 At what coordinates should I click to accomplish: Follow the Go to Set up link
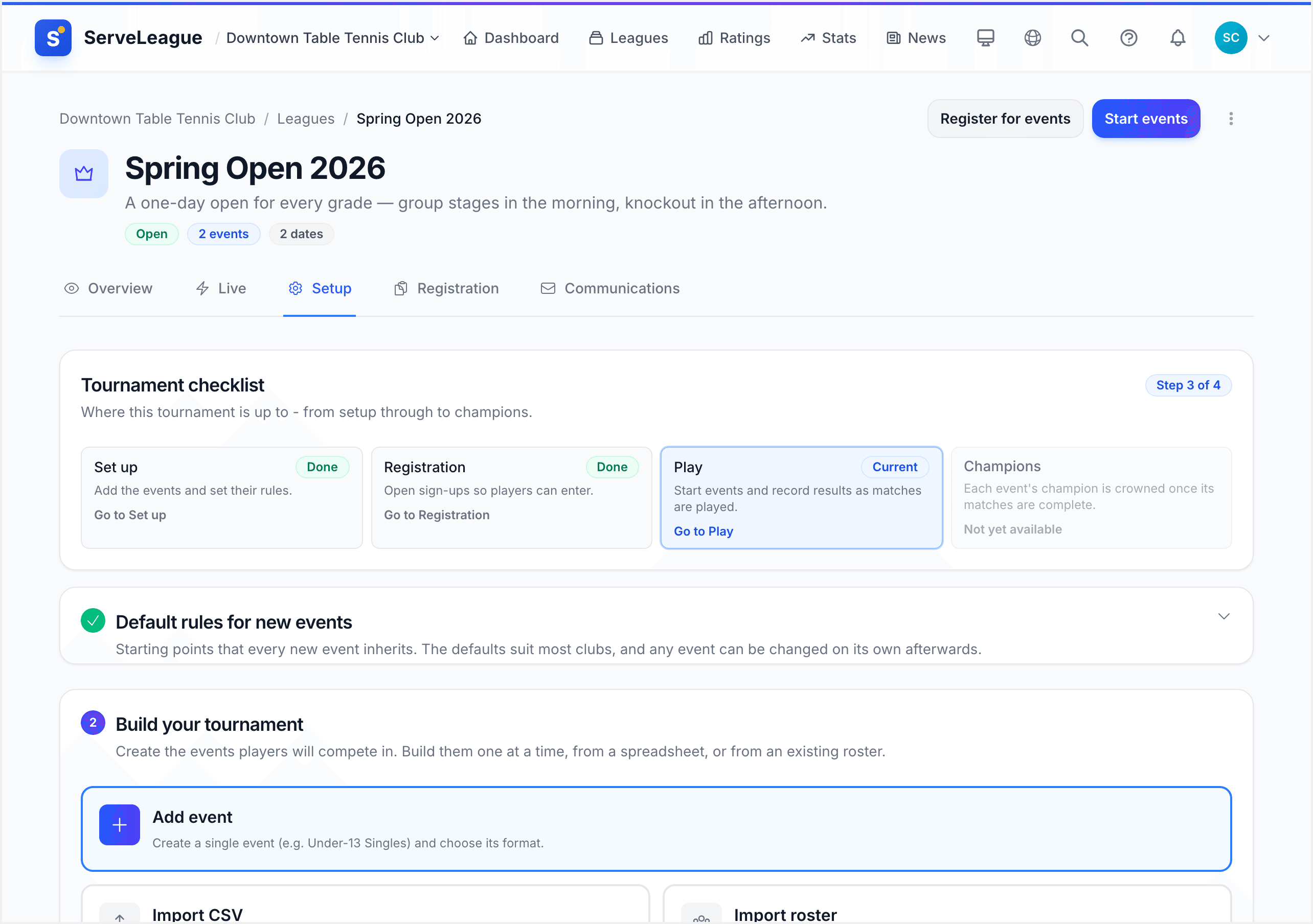tap(130, 515)
